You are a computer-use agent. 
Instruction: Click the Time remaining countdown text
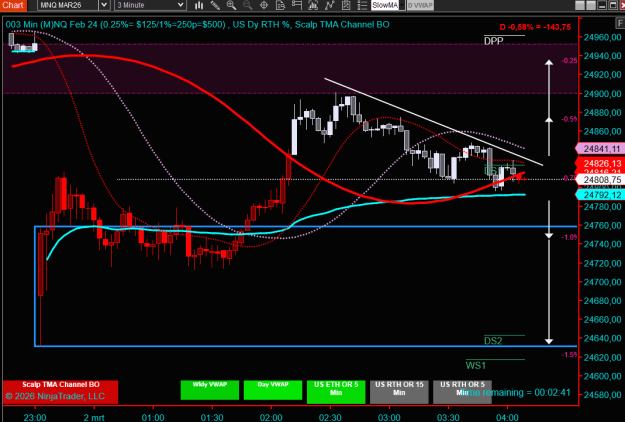[x=517, y=393]
